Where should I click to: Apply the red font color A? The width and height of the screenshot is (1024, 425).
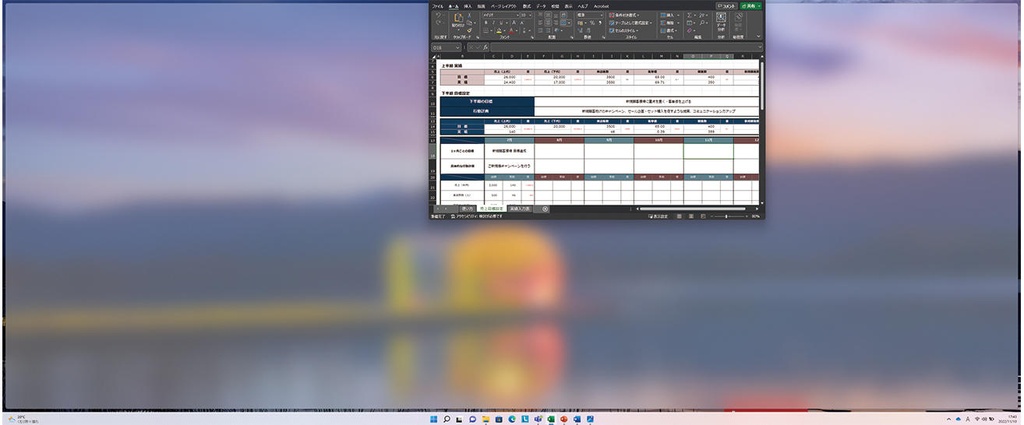tap(511, 31)
